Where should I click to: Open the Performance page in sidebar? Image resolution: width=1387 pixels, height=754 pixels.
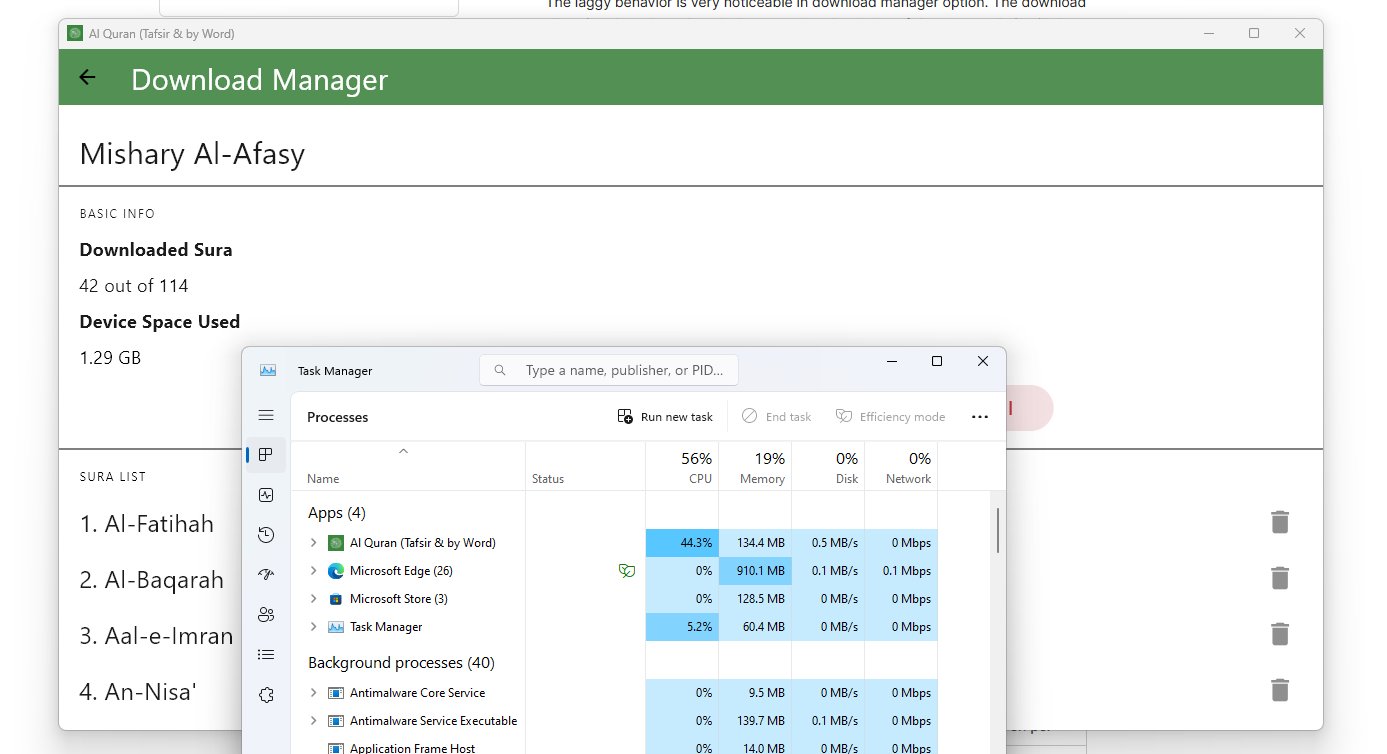point(266,495)
